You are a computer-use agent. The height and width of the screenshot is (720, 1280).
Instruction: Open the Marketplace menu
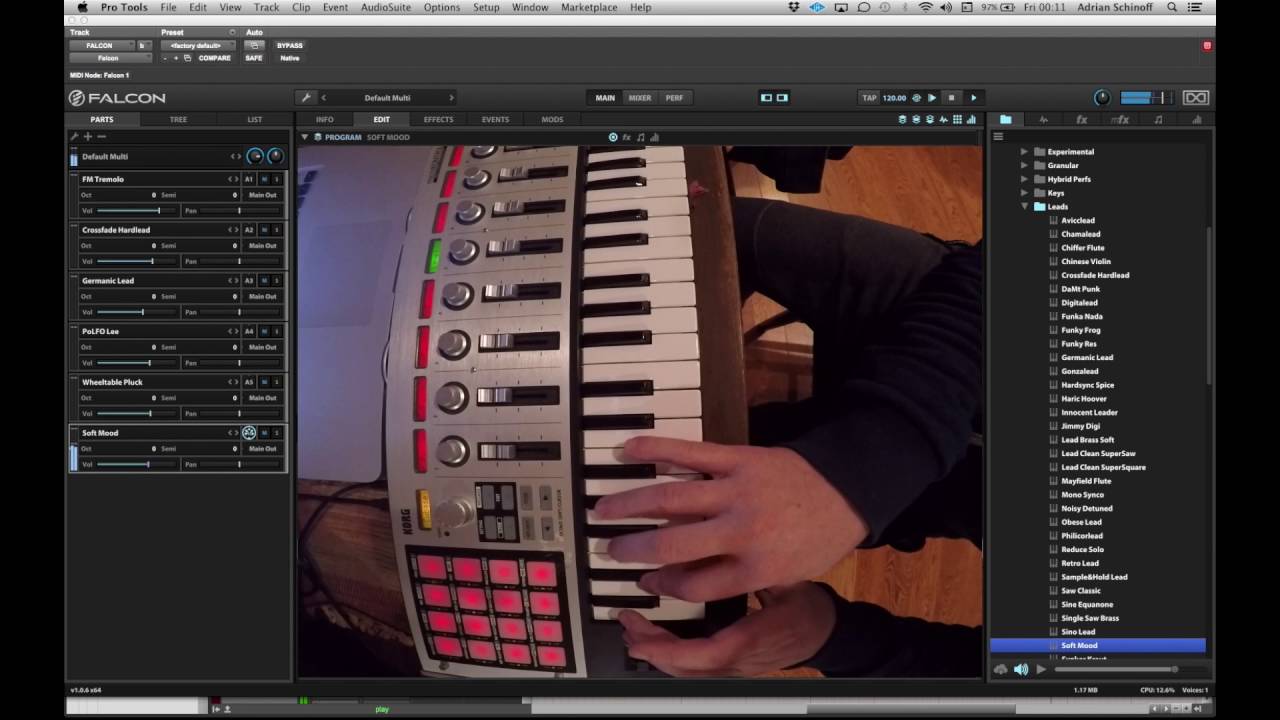coord(589,7)
